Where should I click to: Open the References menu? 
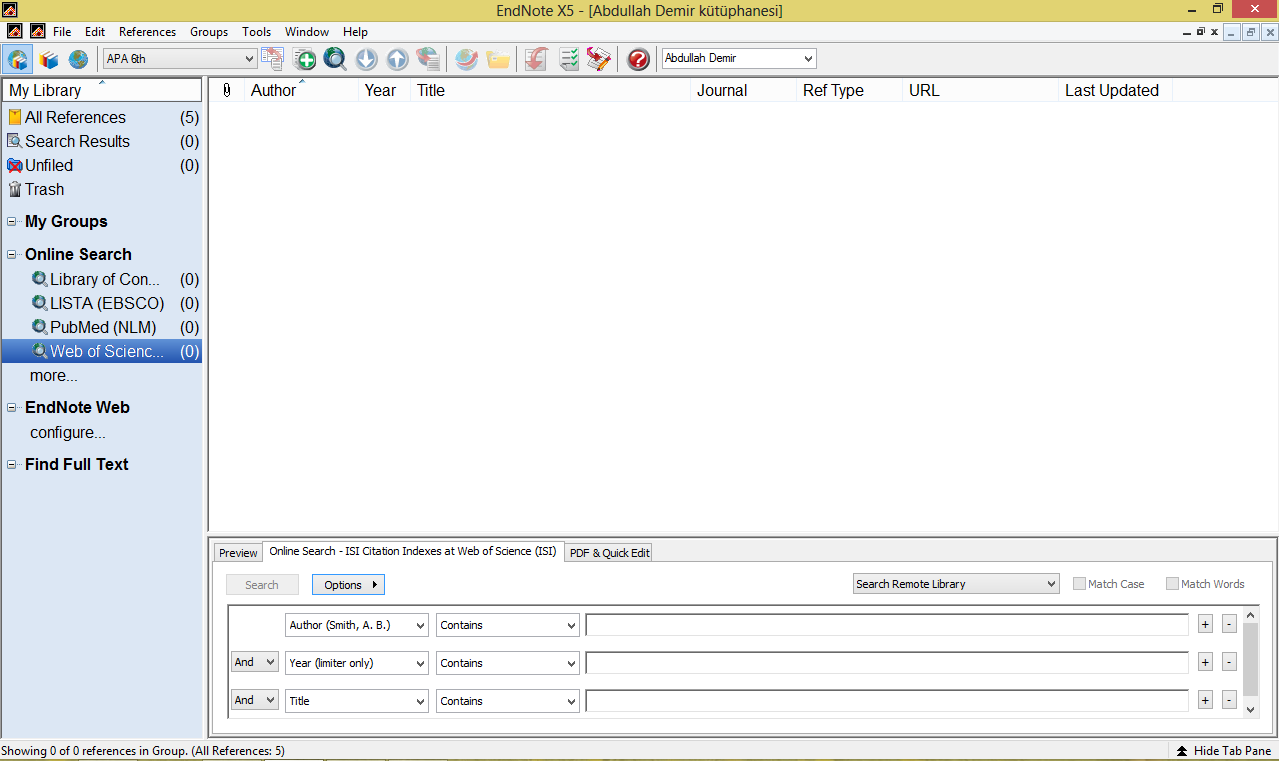pos(147,32)
